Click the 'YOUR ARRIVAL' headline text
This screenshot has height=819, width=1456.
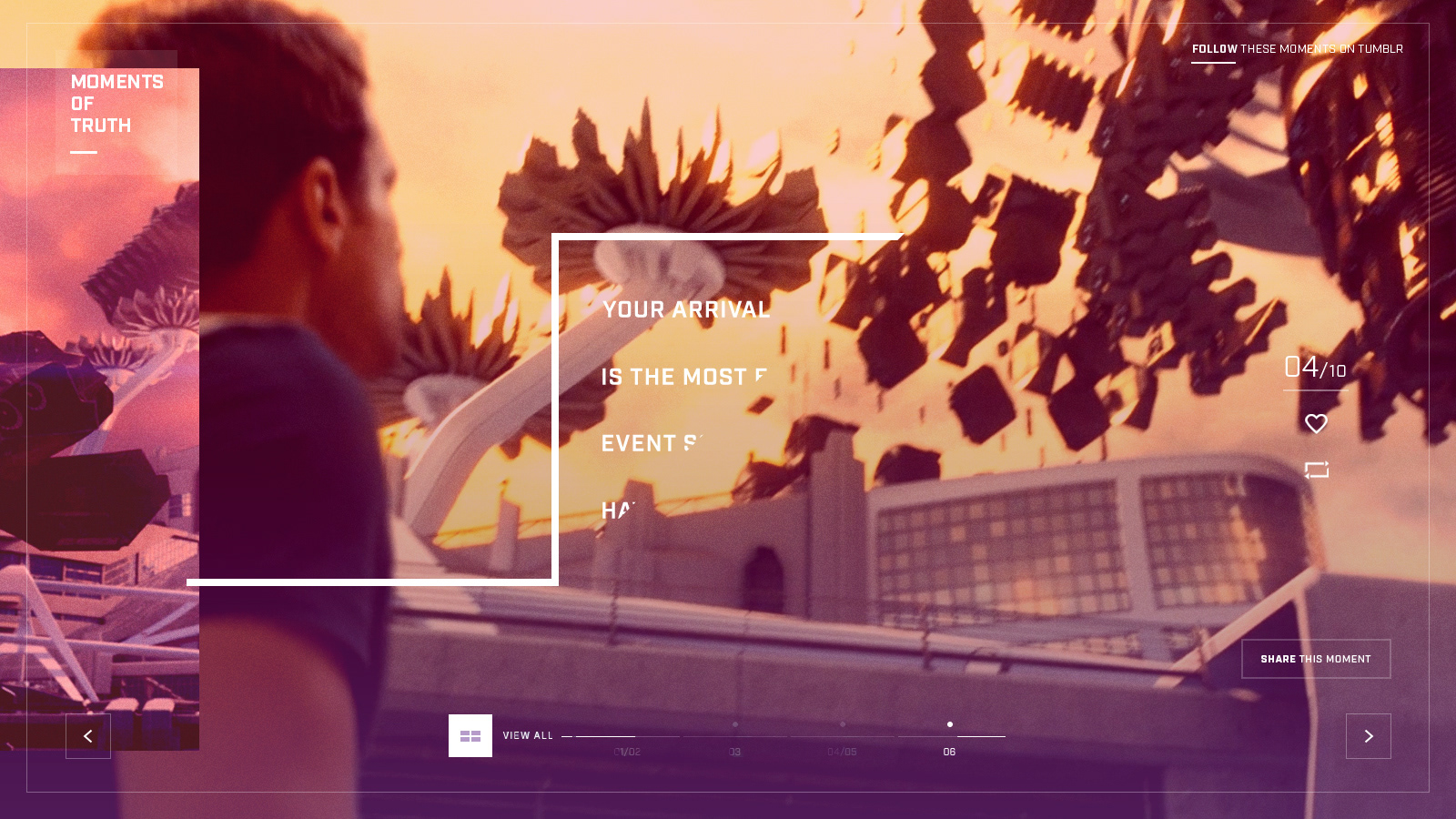(686, 309)
